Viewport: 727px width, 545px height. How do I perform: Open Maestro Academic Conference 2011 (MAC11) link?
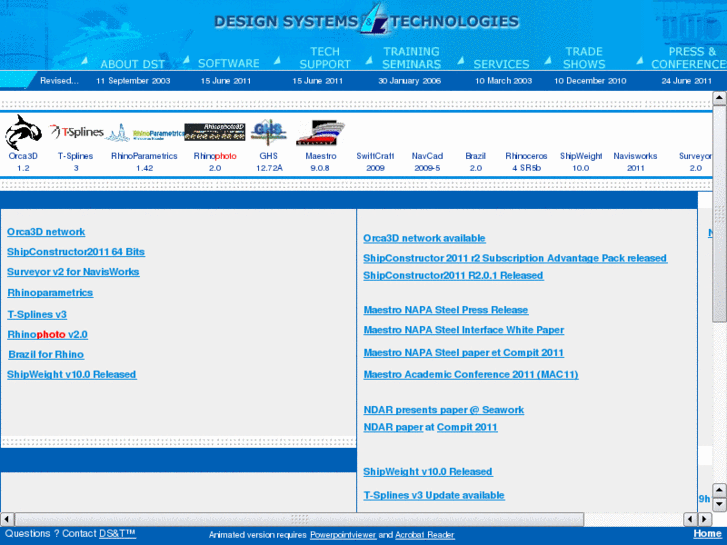pyautogui.click(x=471, y=375)
